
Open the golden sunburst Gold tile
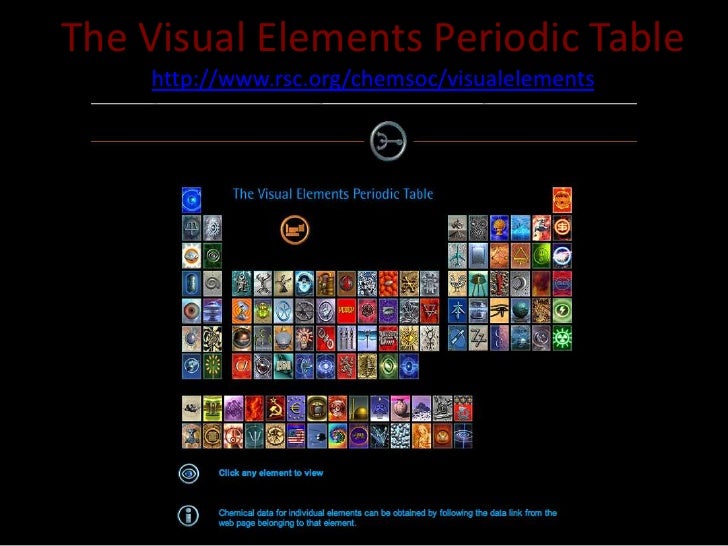(x=409, y=338)
